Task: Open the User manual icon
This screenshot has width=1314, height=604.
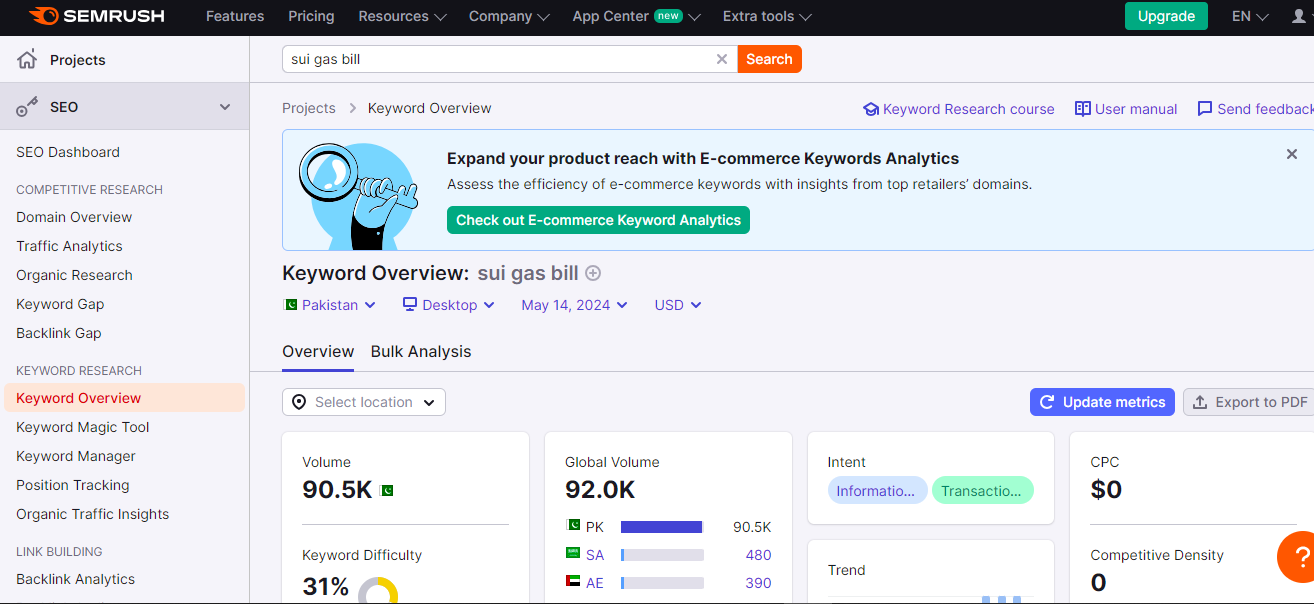Action: 1082,108
